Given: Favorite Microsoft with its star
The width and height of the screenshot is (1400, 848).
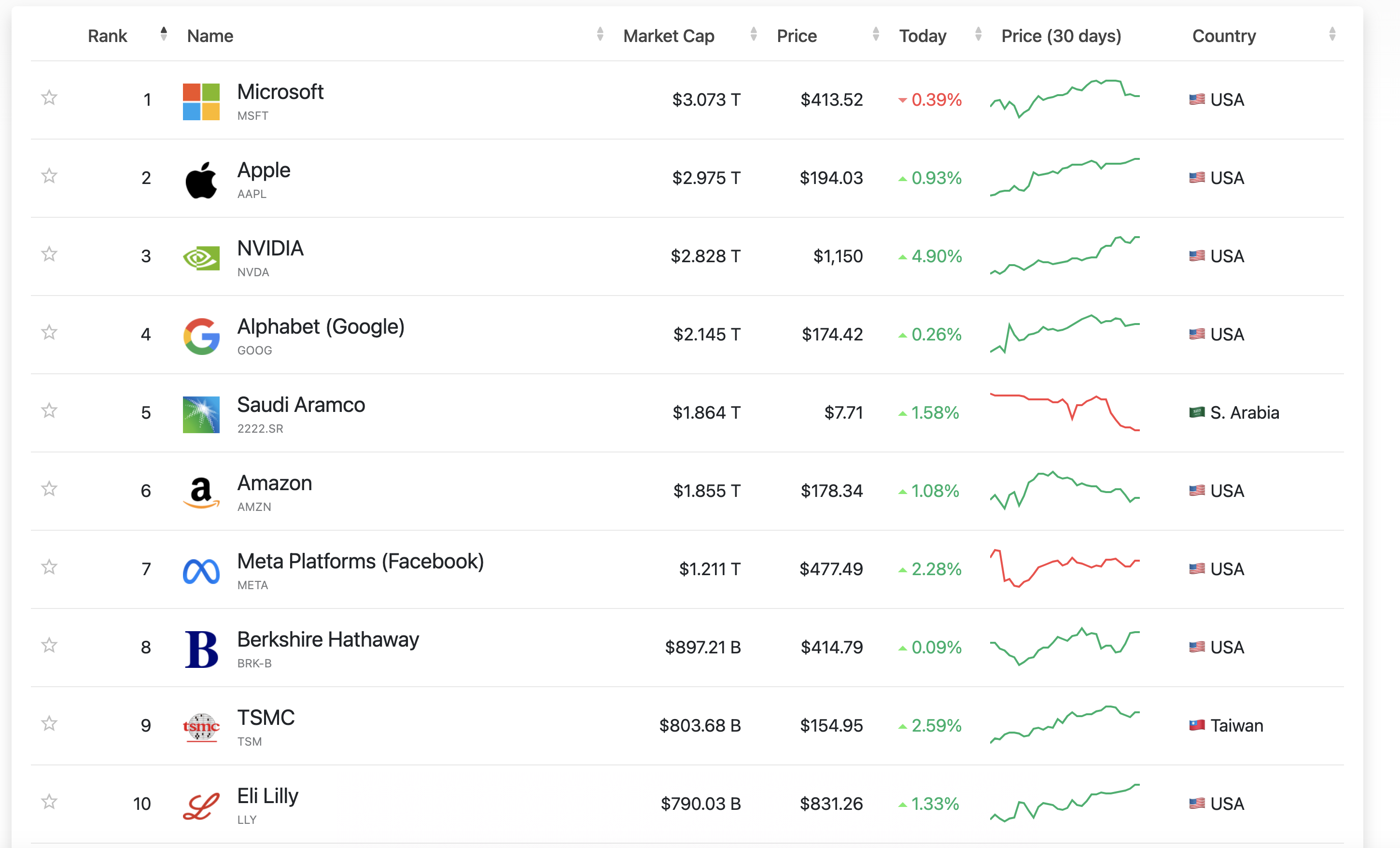Looking at the screenshot, I should pyautogui.click(x=49, y=98).
